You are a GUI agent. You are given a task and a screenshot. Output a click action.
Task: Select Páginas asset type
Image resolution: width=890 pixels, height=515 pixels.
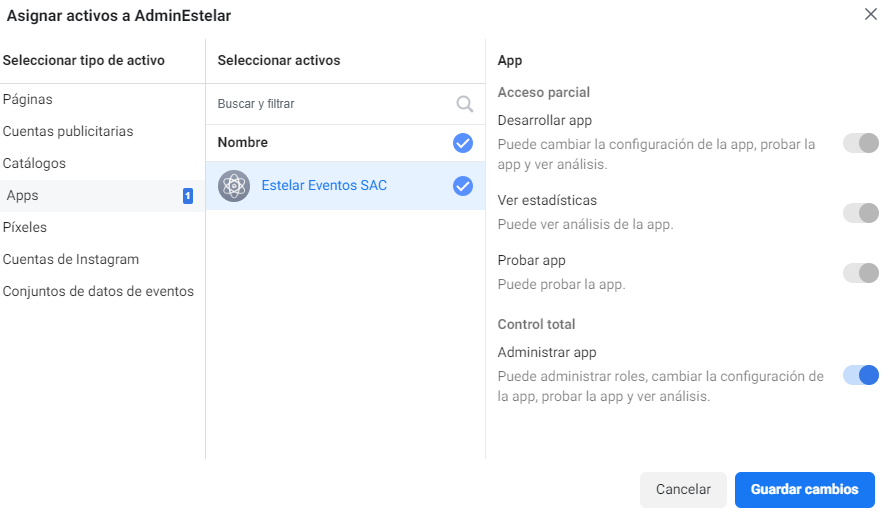(28, 100)
